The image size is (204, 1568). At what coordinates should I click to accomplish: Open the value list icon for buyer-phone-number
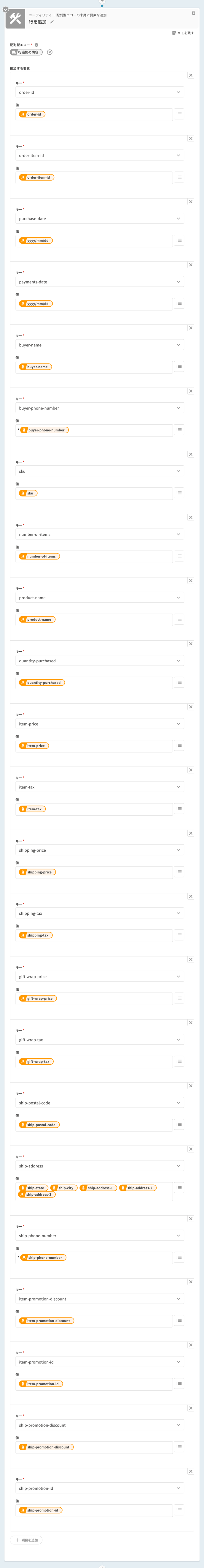179,430
